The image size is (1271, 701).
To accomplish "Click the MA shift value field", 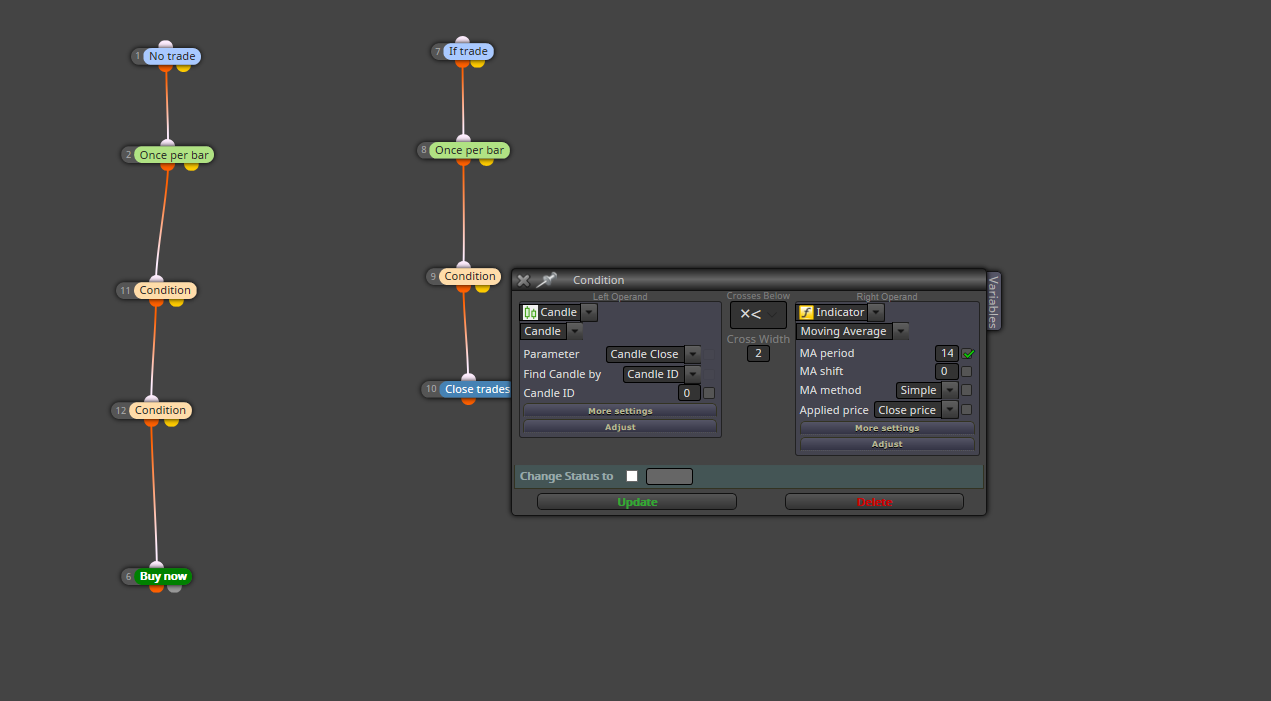I will click(x=947, y=371).
